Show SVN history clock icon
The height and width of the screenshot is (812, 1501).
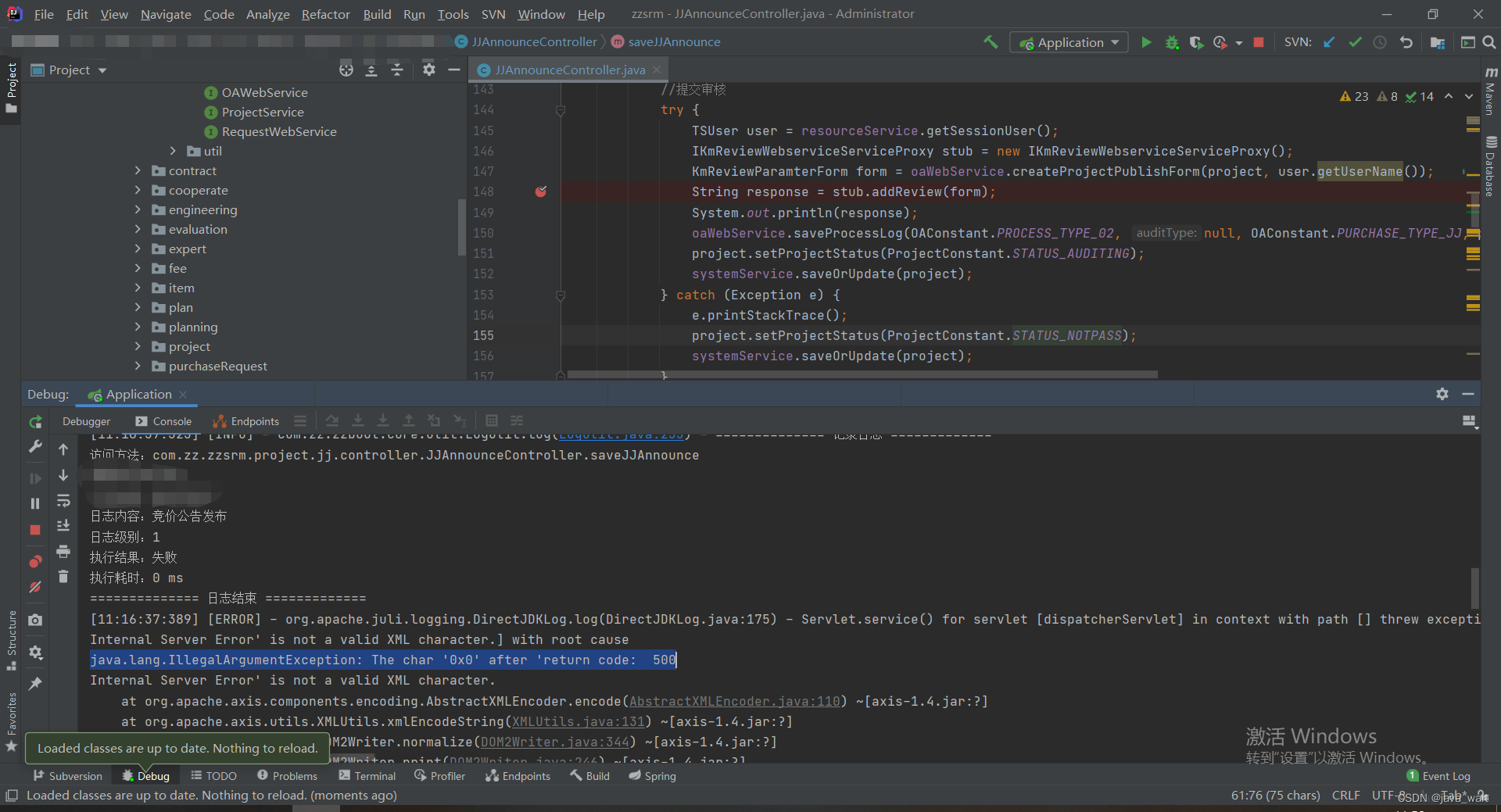[1381, 42]
